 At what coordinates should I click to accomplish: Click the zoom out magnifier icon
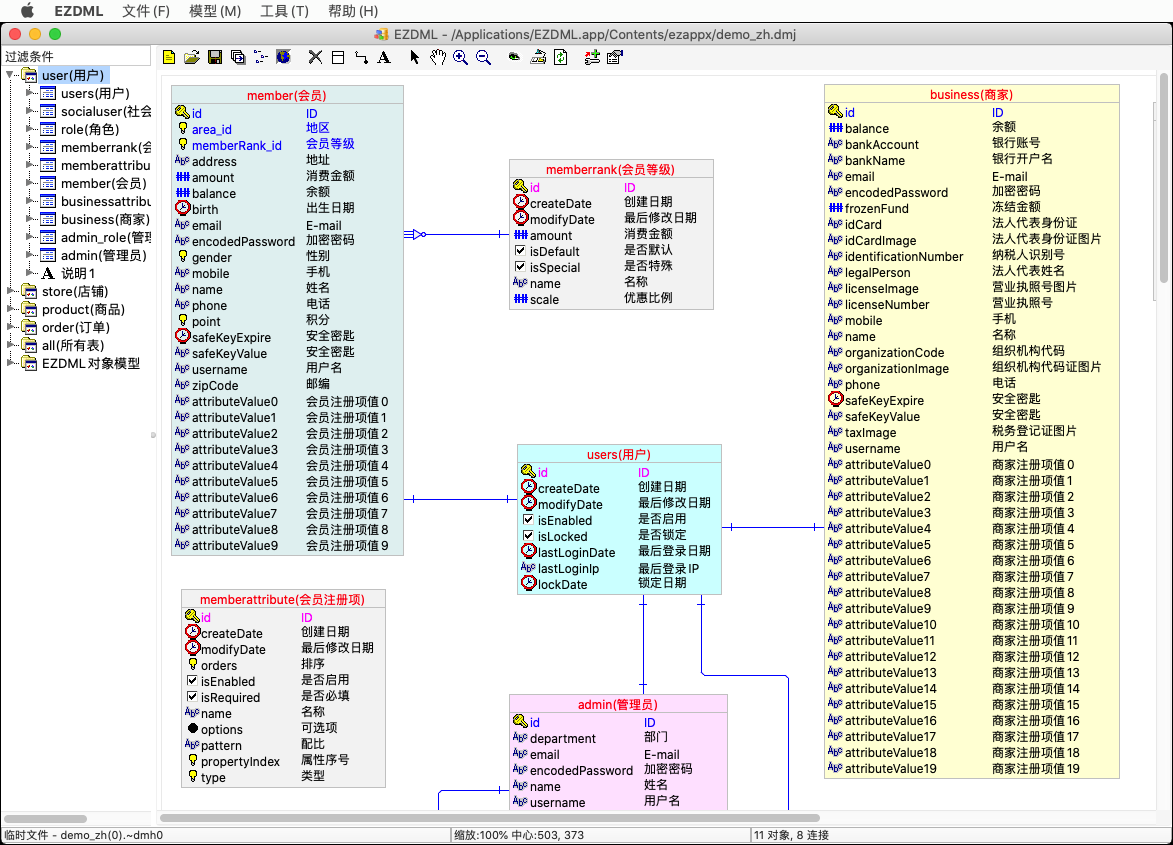tap(484, 58)
